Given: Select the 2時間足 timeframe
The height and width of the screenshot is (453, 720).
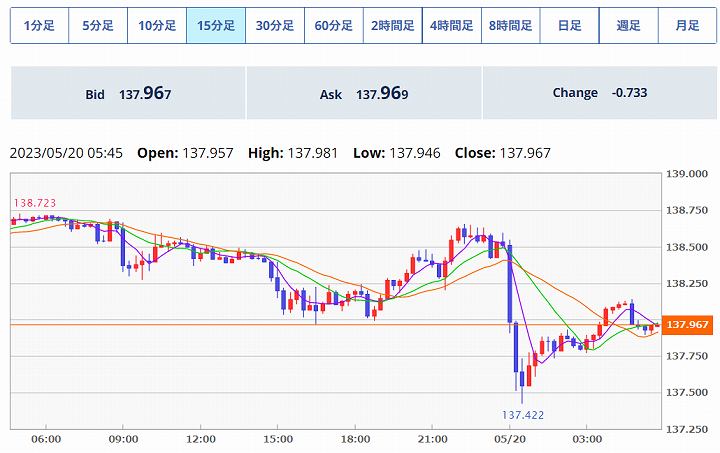Looking at the screenshot, I should click(x=393, y=25).
